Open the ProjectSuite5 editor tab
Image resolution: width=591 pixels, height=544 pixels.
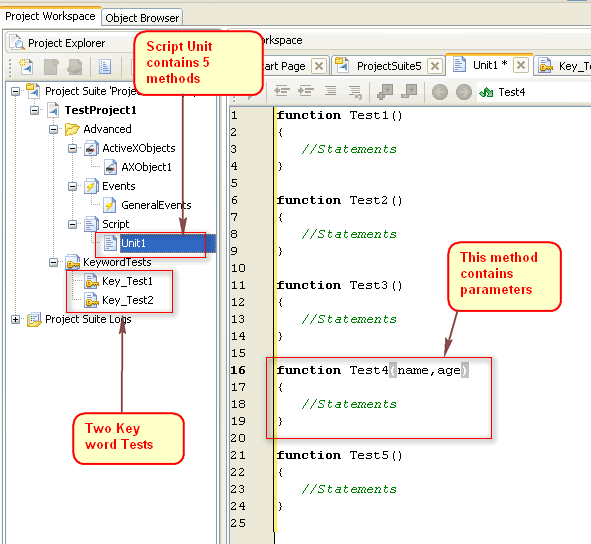coord(389,66)
